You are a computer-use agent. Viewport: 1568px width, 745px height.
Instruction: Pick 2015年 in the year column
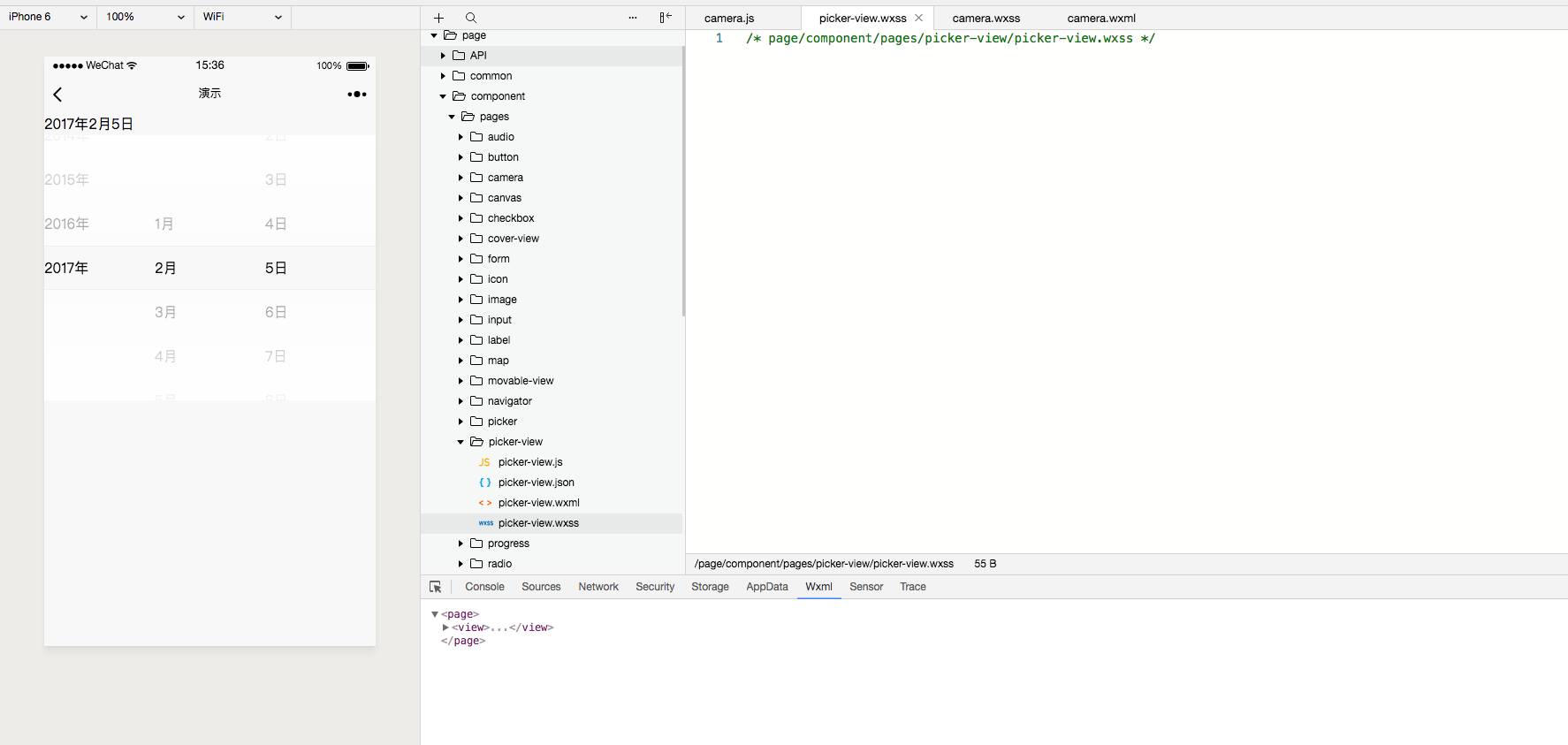click(67, 179)
